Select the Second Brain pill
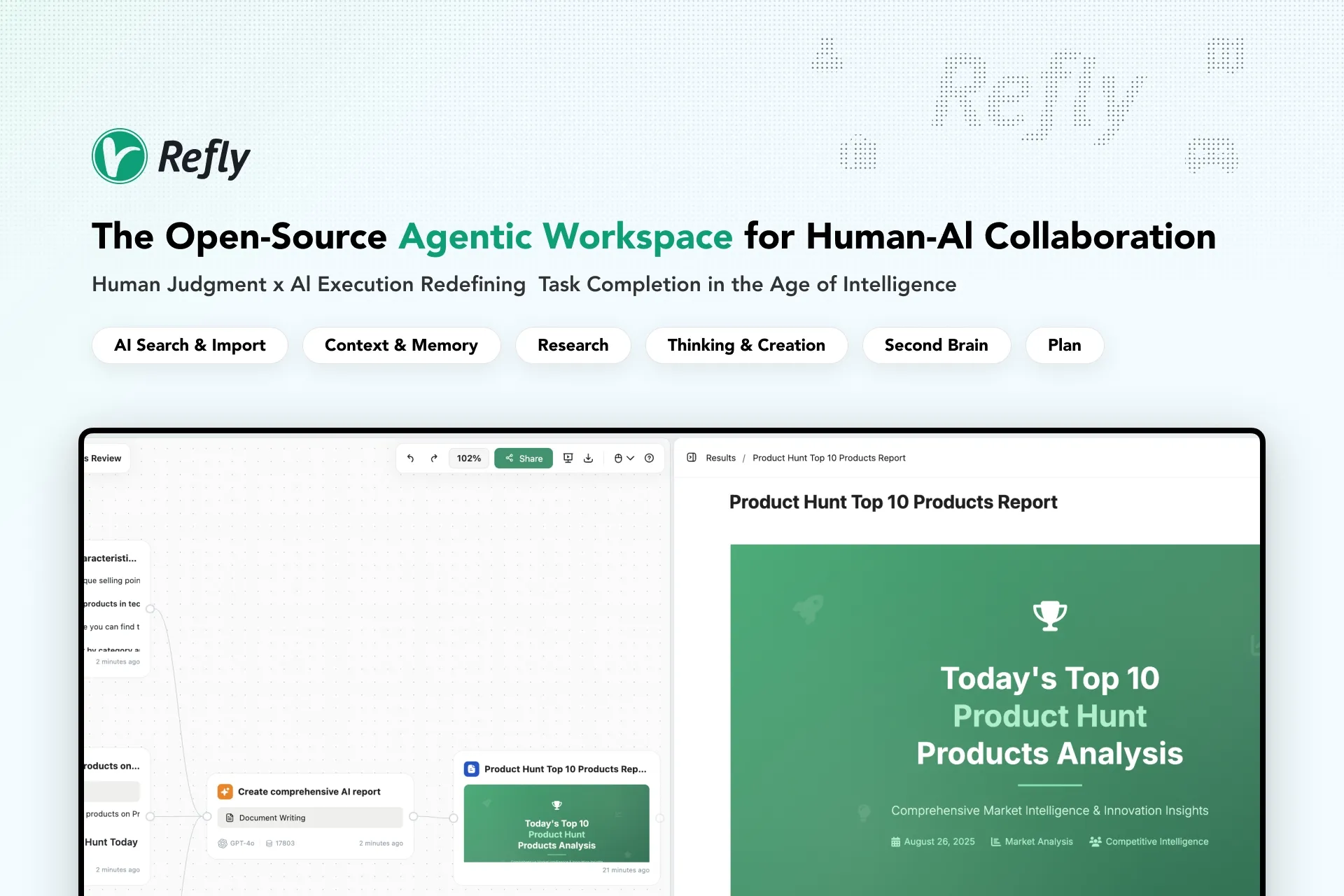 pyautogui.click(x=936, y=345)
